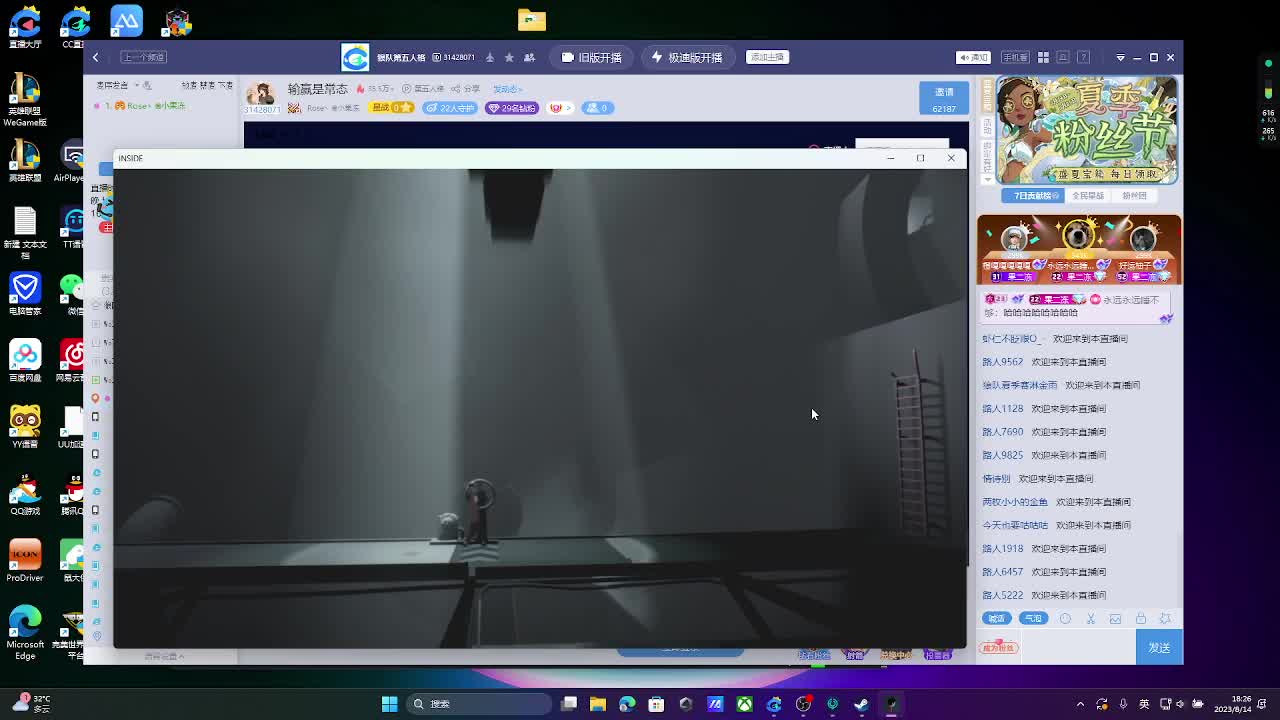1280x720 pixels.
Task: Go back with the top-left arrow
Action: pyautogui.click(x=96, y=57)
